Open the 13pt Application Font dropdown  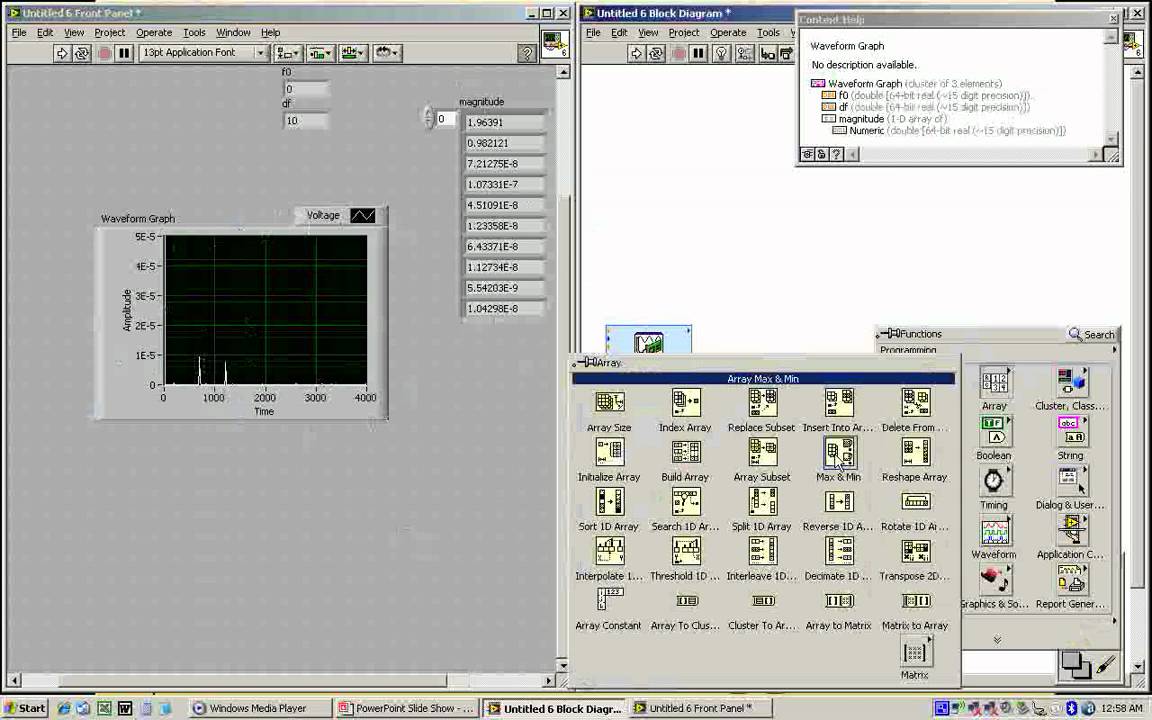pyautogui.click(x=203, y=53)
